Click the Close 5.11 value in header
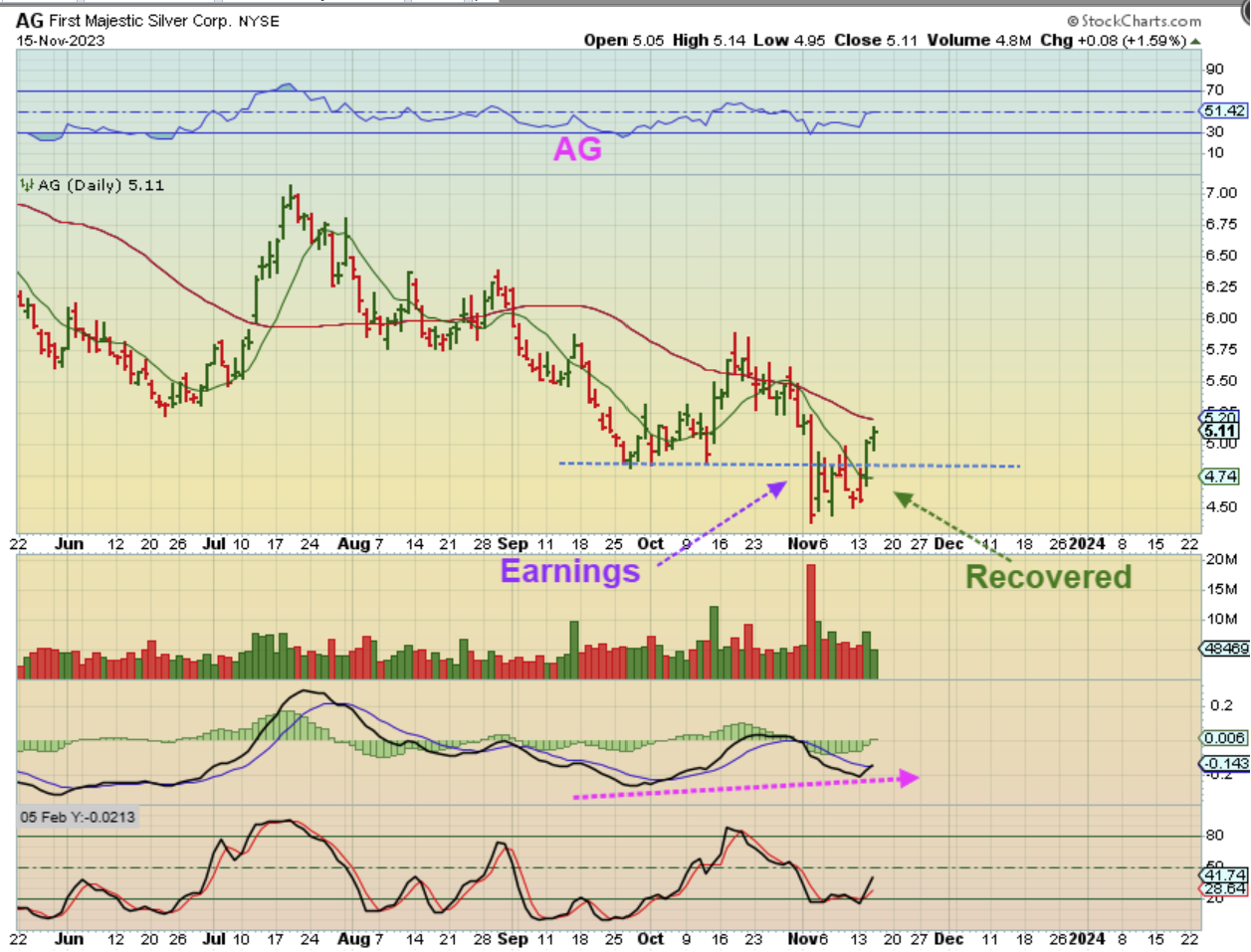The width and height of the screenshot is (1251, 952). click(876, 40)
